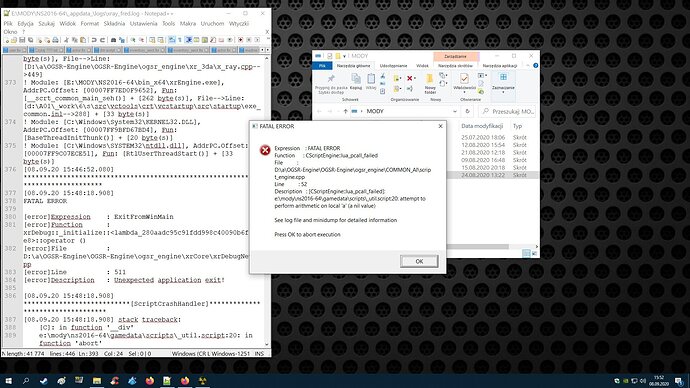Click the Plik tab in Explorer window

(x=322, y=66)
